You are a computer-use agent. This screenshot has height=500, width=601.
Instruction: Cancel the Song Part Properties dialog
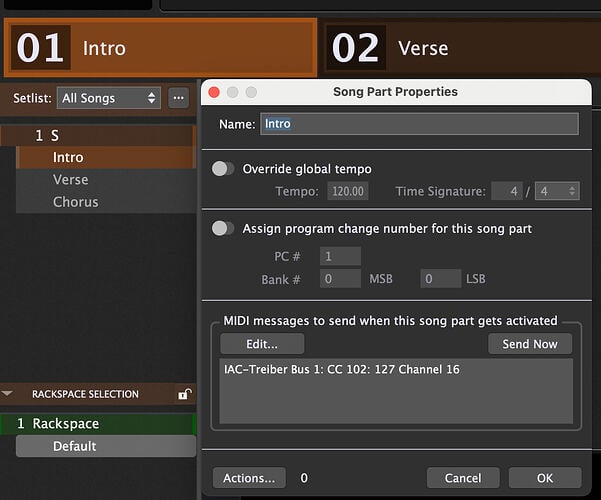click(x=463, y=478)
